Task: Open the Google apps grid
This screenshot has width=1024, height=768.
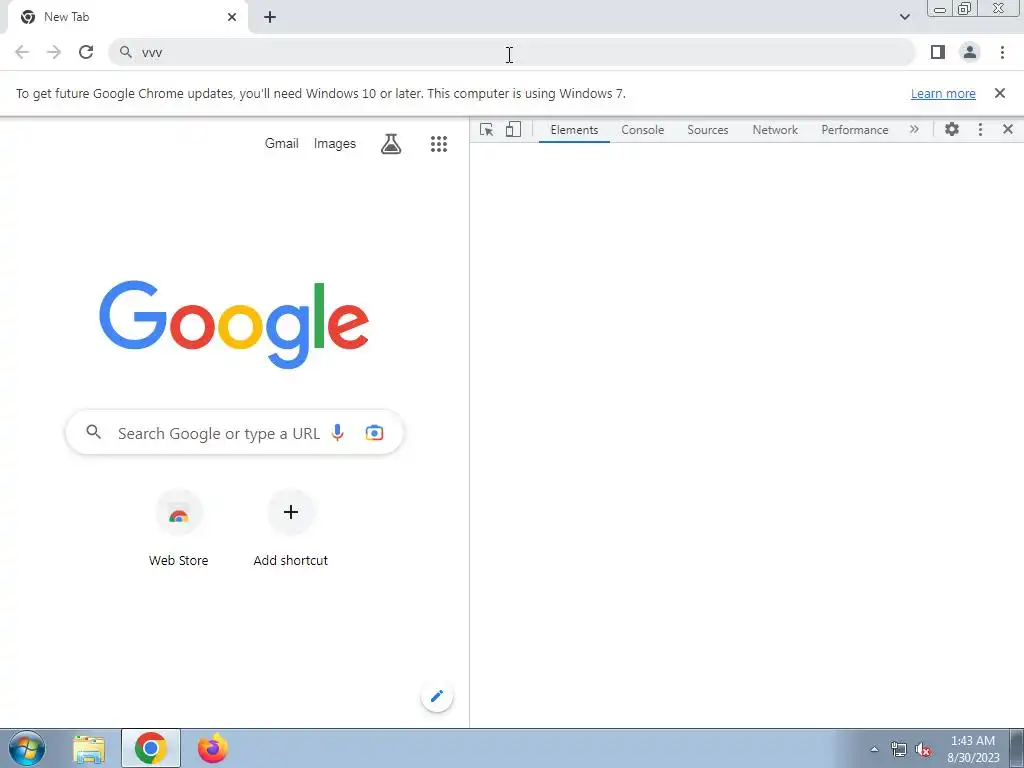Action: coord(439,144)
